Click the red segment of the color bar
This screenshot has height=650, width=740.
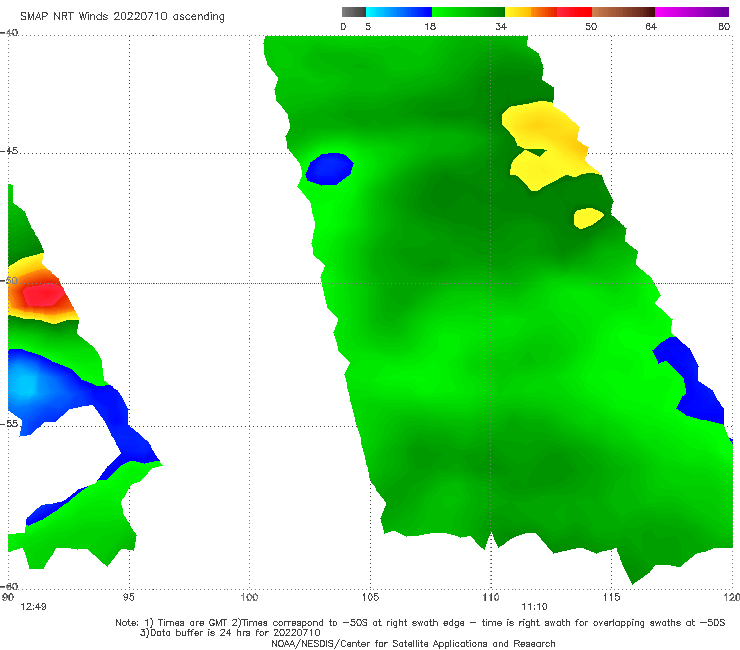pos(574,12)
